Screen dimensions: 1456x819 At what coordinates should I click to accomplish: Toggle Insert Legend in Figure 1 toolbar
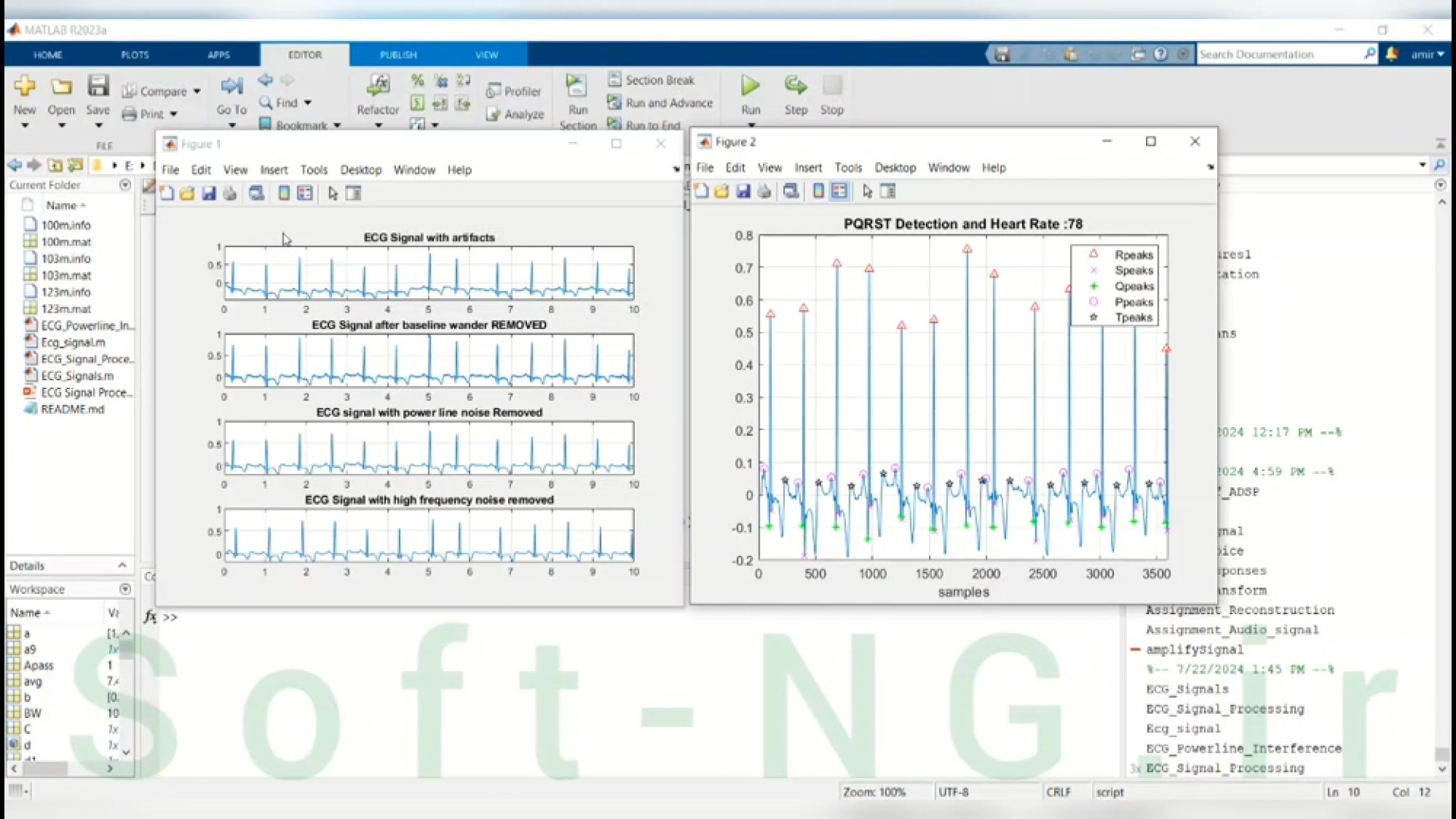click(x=305, y=193)
